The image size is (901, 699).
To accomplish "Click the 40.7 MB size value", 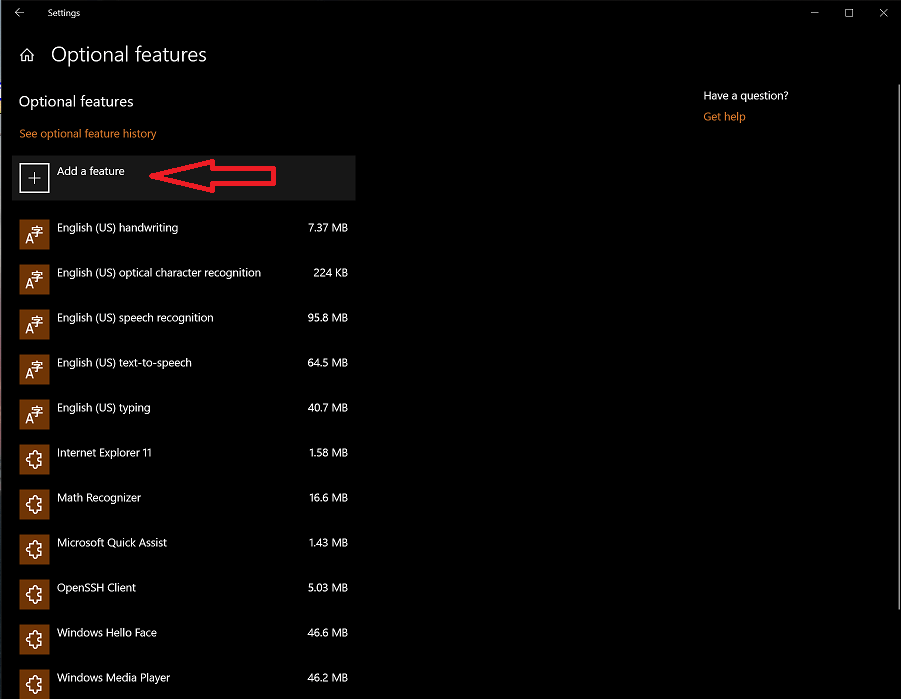I will 328,408.
